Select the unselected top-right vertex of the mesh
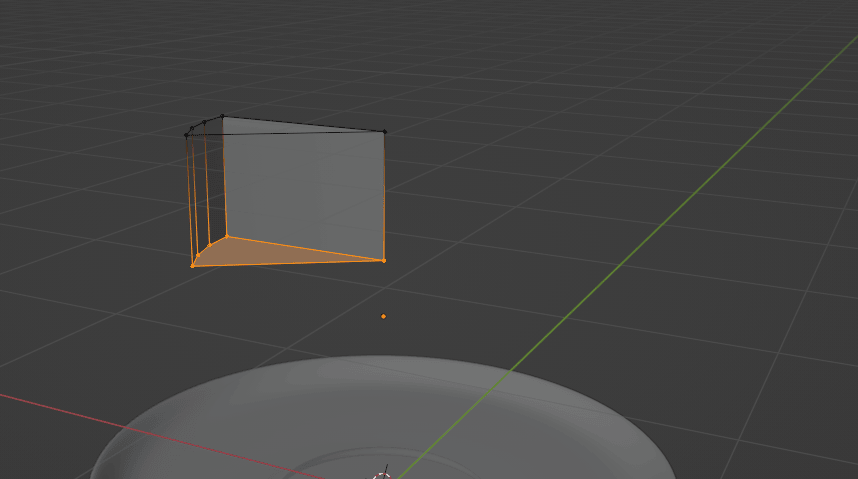Image resolution: width=858 pixels, height=479 pixels. [384, 131]
